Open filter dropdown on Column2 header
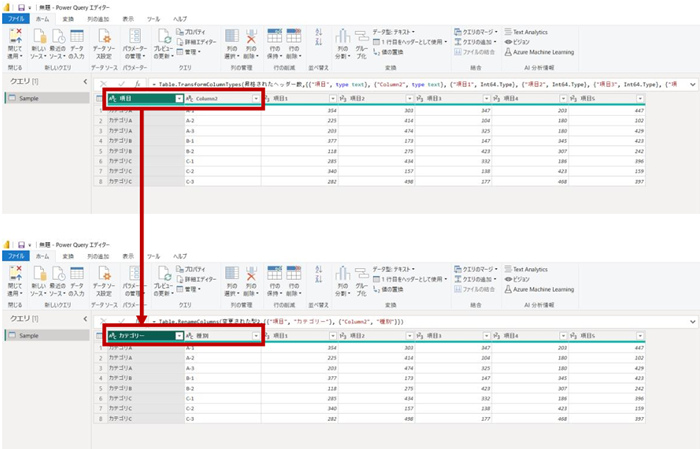 [x=257, y=99]
